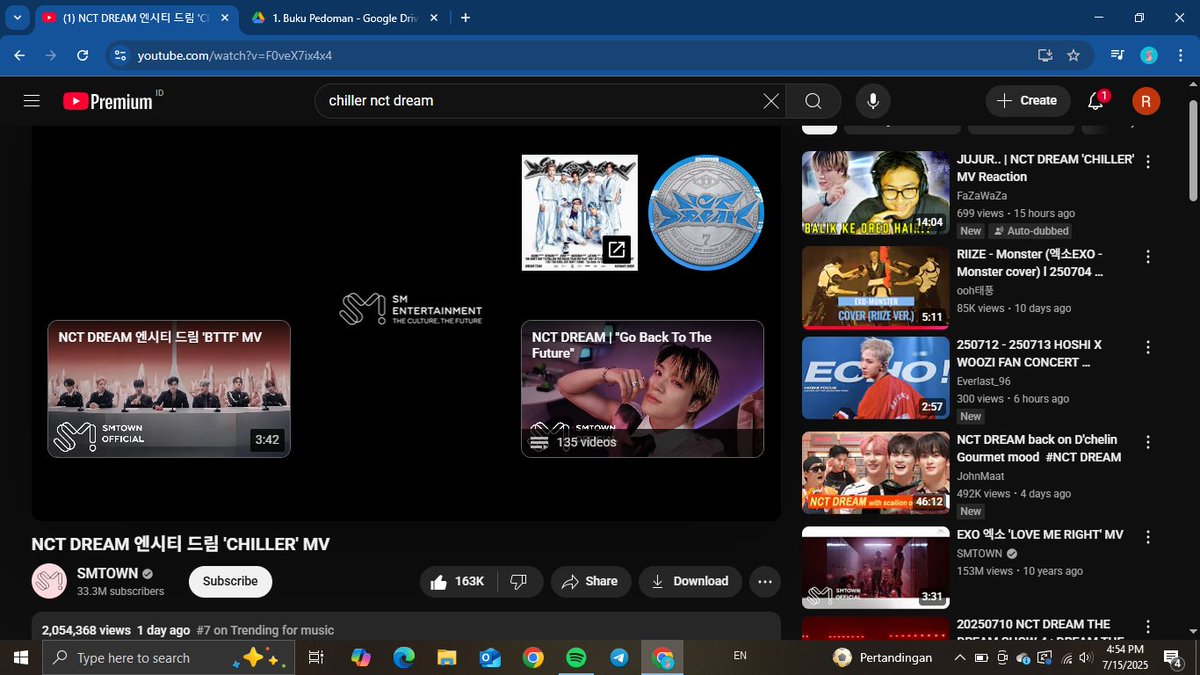Open File Explorer from taskbar
This screenshot has height=675, width=1200.
[447, 657]
